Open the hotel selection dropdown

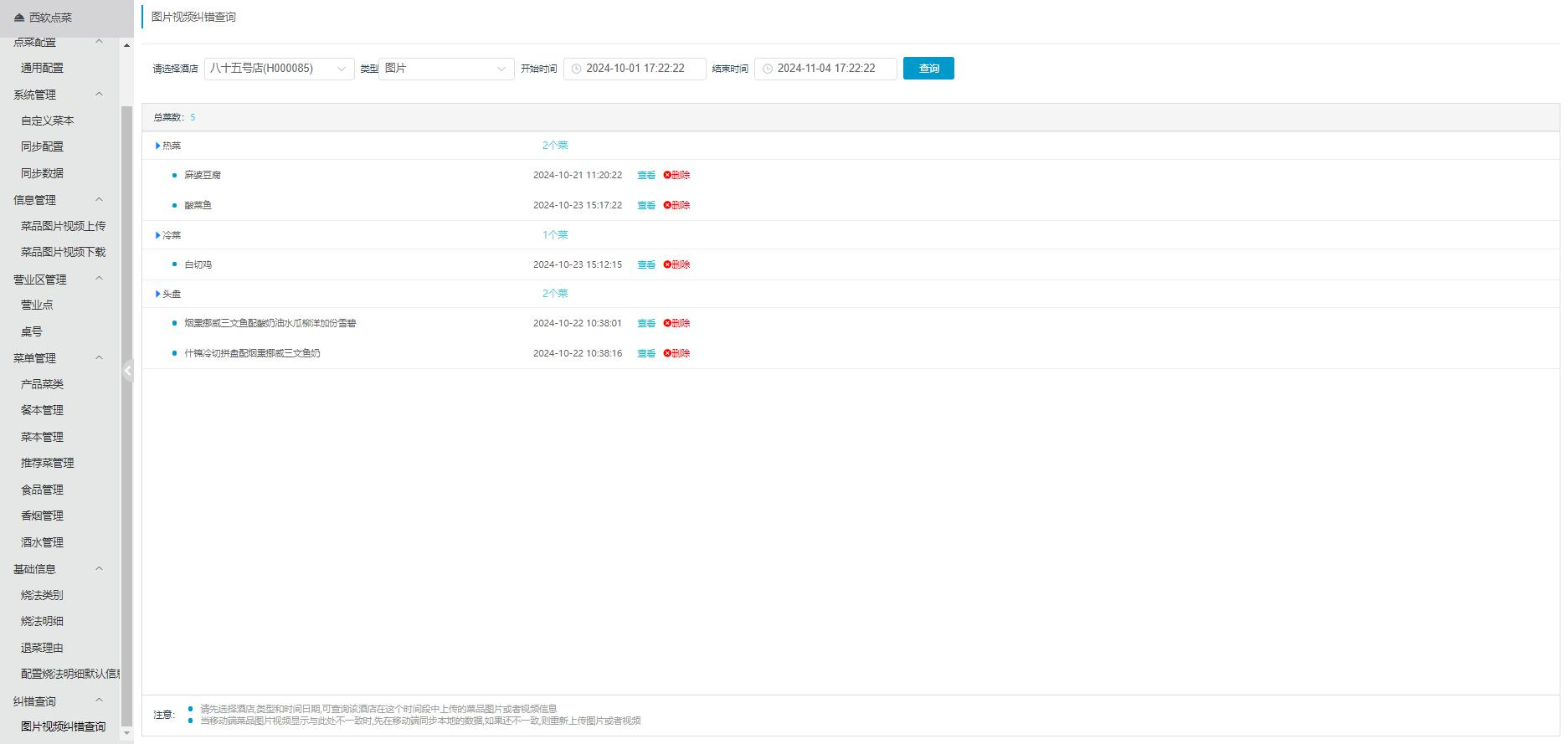pos(279,69)
